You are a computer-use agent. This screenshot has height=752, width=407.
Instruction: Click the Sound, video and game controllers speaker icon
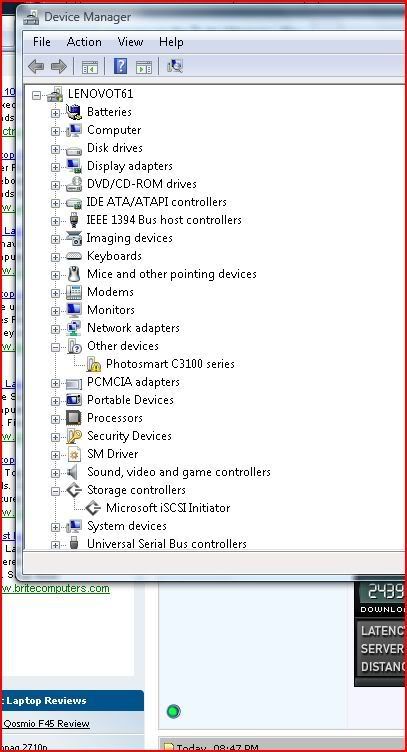pyautogui.click(x=73, y=472)
